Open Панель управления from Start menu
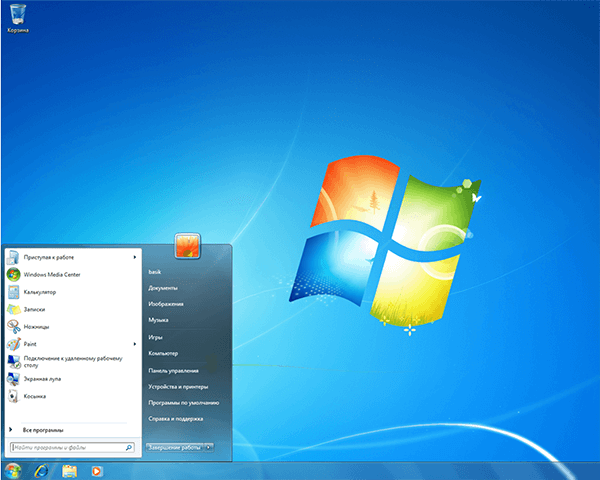This screenshot has width=600, height=480. tap(173, 371)
